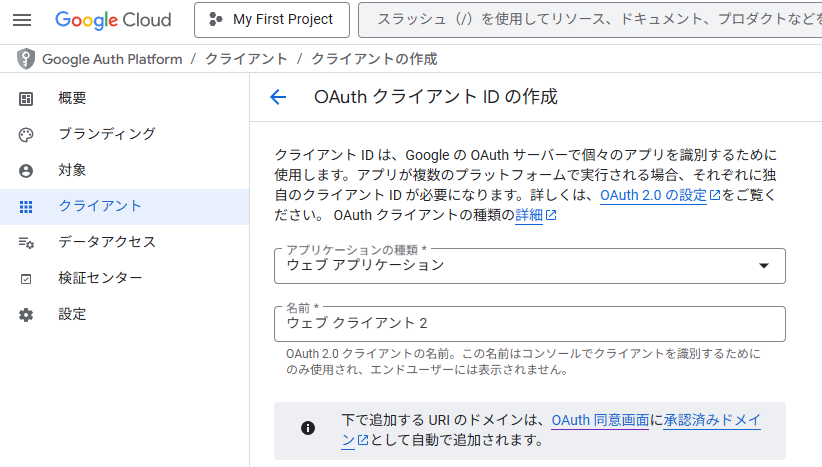Viewport: 822px width, 467px height.
Task: Click the クライアントの作成 breadcrumb text
Action: (x=374, y=59)
